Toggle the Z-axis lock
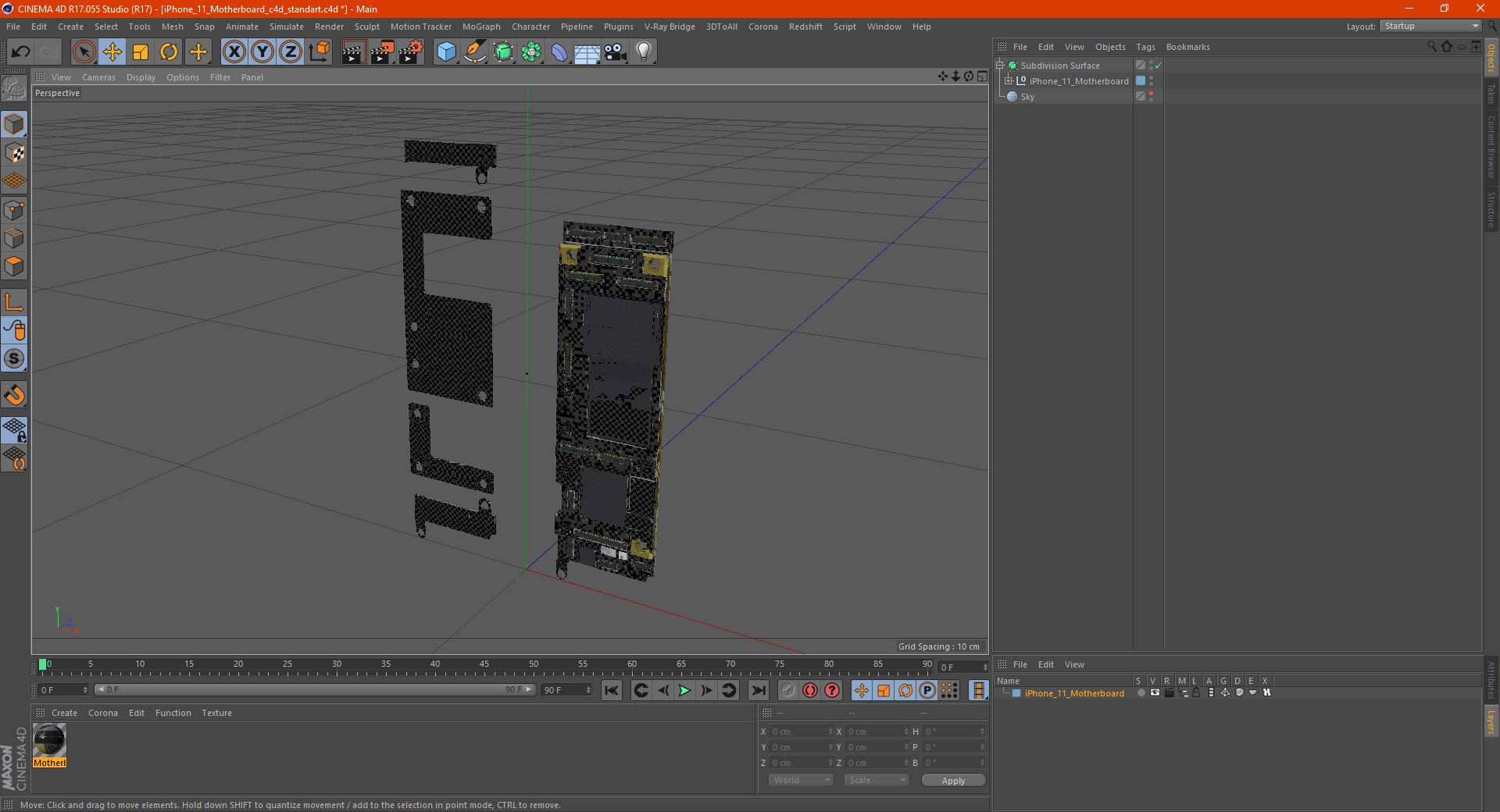 [291, 52]
